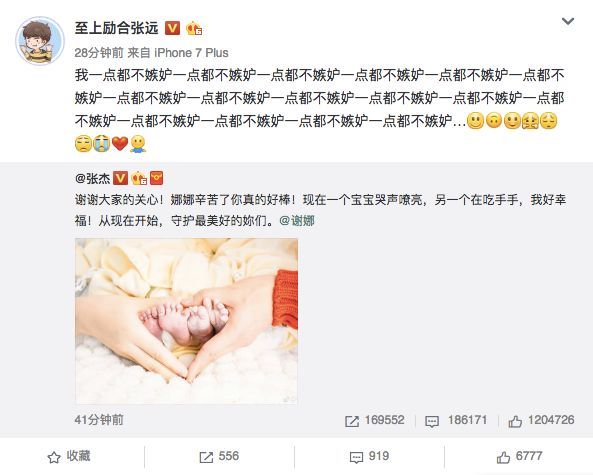Open the original post's 41分钟前 timestamp
The height and width of the screenshot is (475, 593).
[99, 420]
